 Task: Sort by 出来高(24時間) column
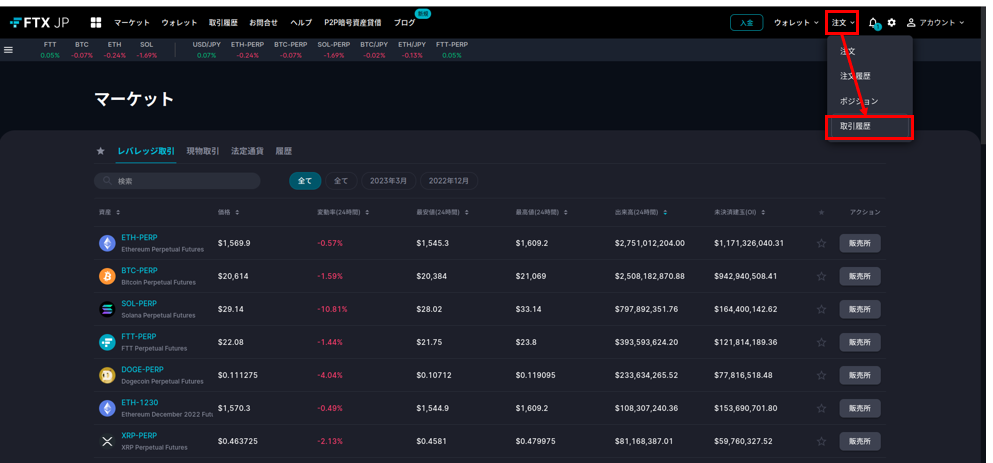[x=641, y=212]
